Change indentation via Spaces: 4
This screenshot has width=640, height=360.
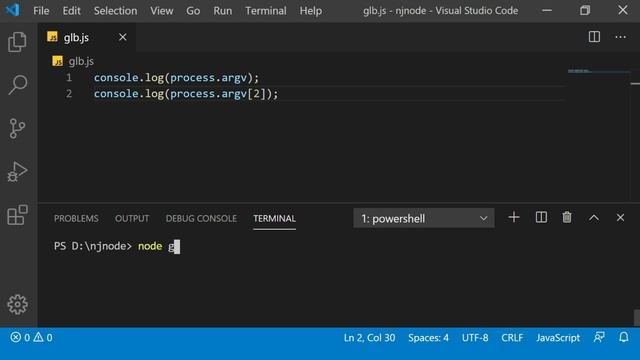coord(428,338)
